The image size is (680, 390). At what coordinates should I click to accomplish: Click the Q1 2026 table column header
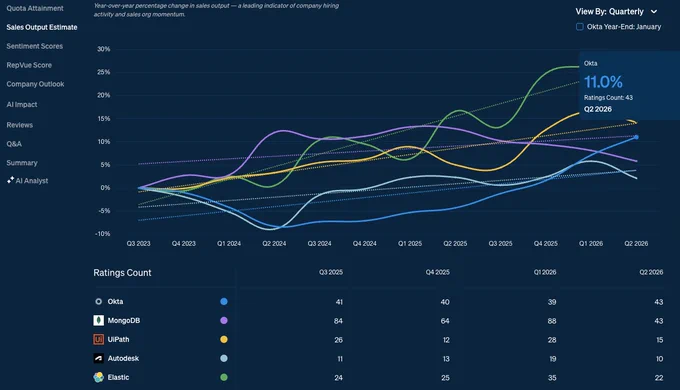tap(545, 272)
